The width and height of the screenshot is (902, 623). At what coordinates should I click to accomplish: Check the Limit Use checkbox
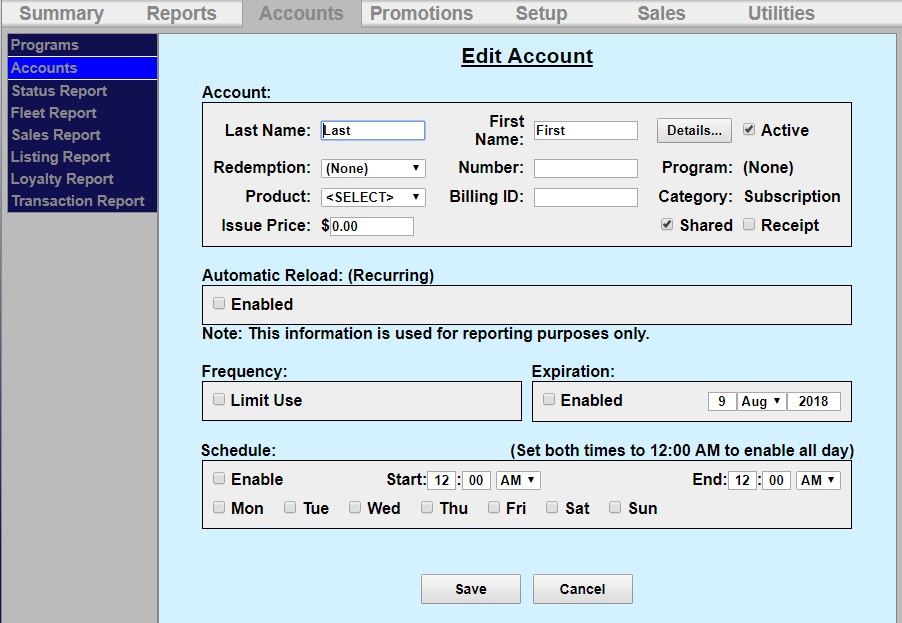[x=219, y=400]
